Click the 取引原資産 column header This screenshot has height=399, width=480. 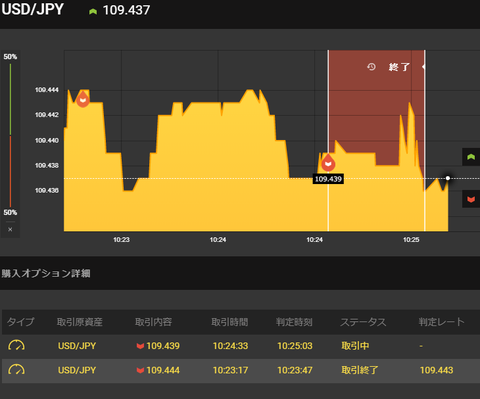(80, 322)
